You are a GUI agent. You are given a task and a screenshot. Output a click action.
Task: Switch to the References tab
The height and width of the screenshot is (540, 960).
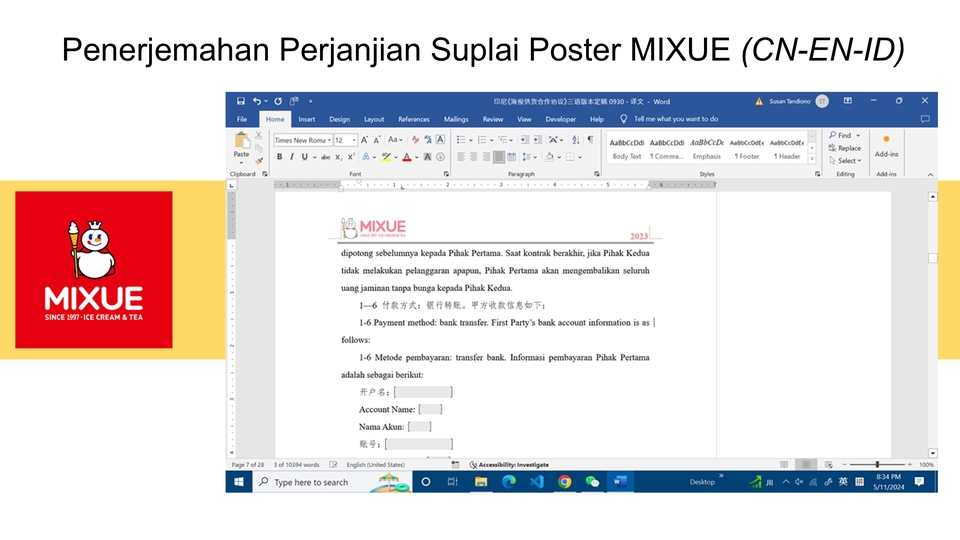click(414, 119)
